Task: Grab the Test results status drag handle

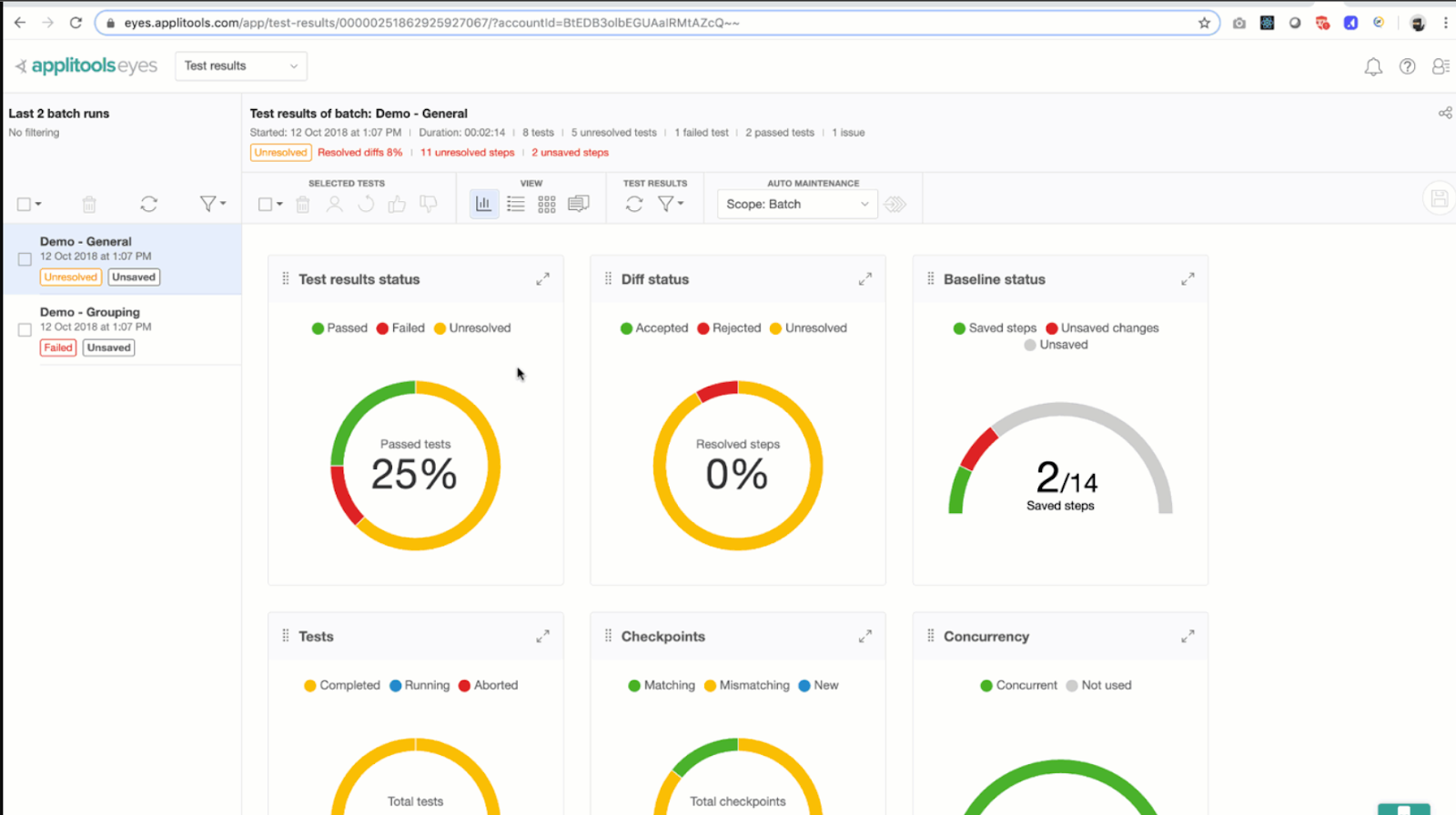Action: [x=286, y=278]
